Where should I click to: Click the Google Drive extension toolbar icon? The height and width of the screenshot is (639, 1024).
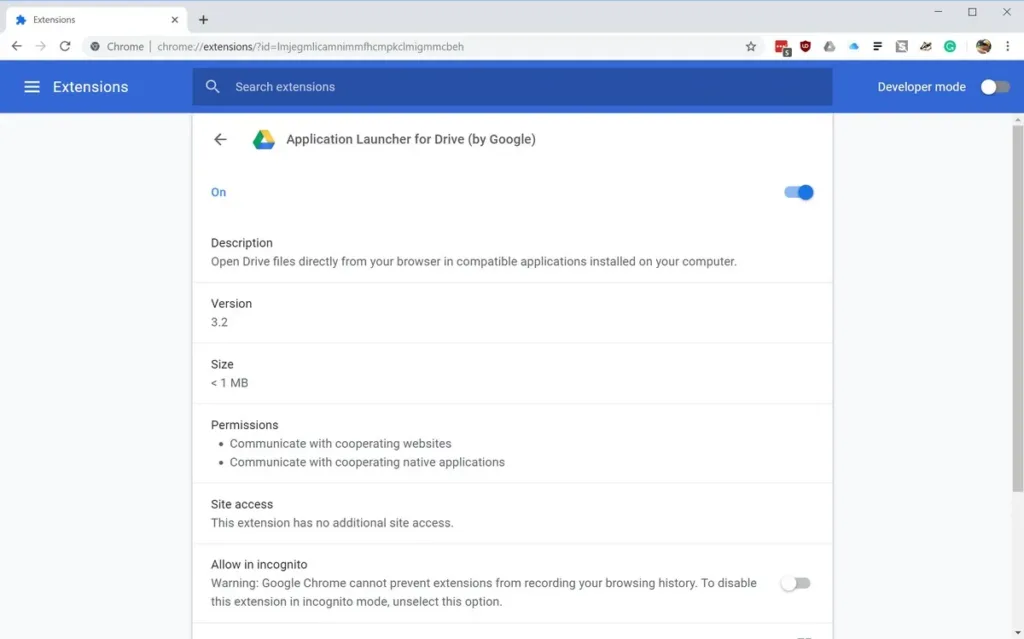(829, 46)
